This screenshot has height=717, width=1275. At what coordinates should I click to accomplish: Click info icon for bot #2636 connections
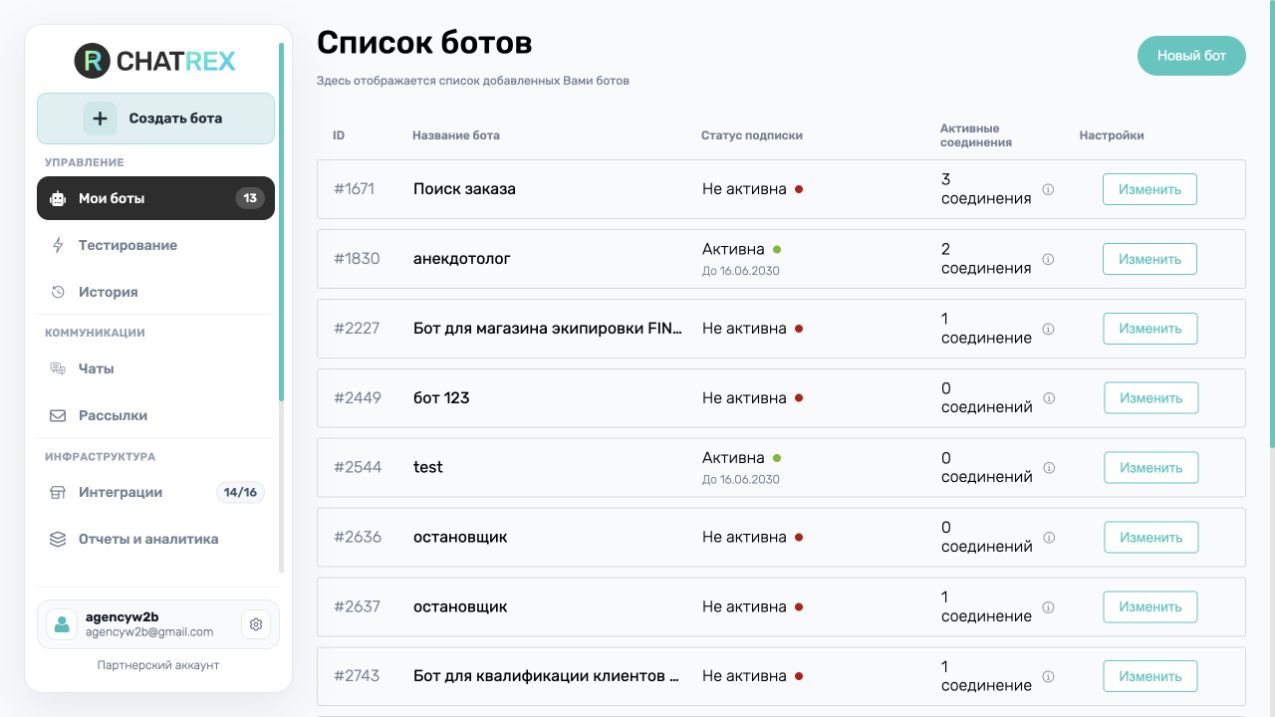coord(1049,537)
